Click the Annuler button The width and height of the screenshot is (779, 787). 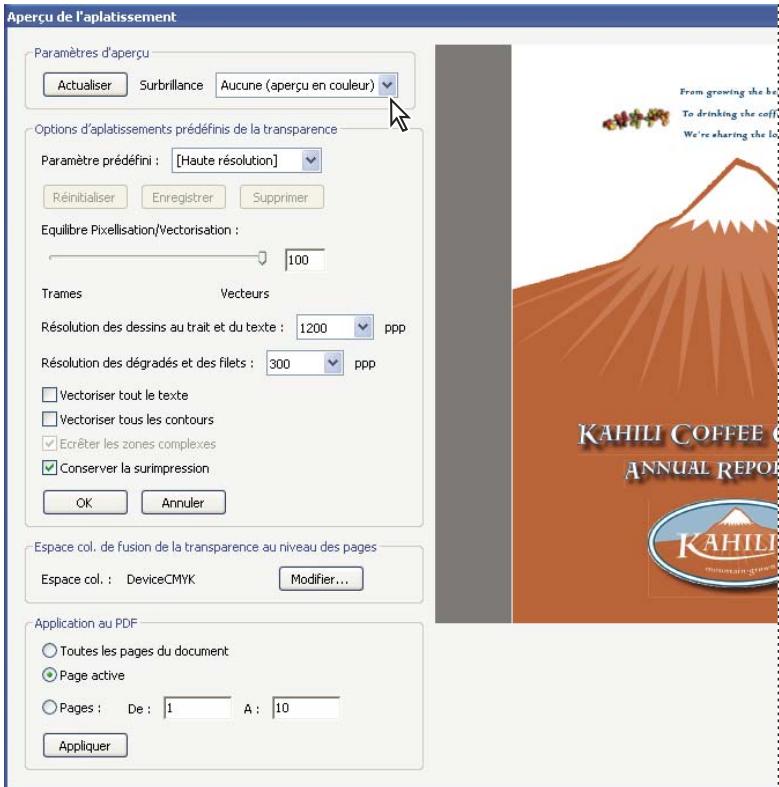(183, 502)
